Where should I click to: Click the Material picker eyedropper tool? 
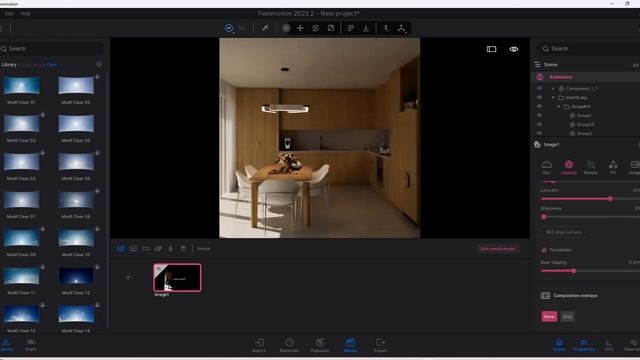tap(265, 28)
